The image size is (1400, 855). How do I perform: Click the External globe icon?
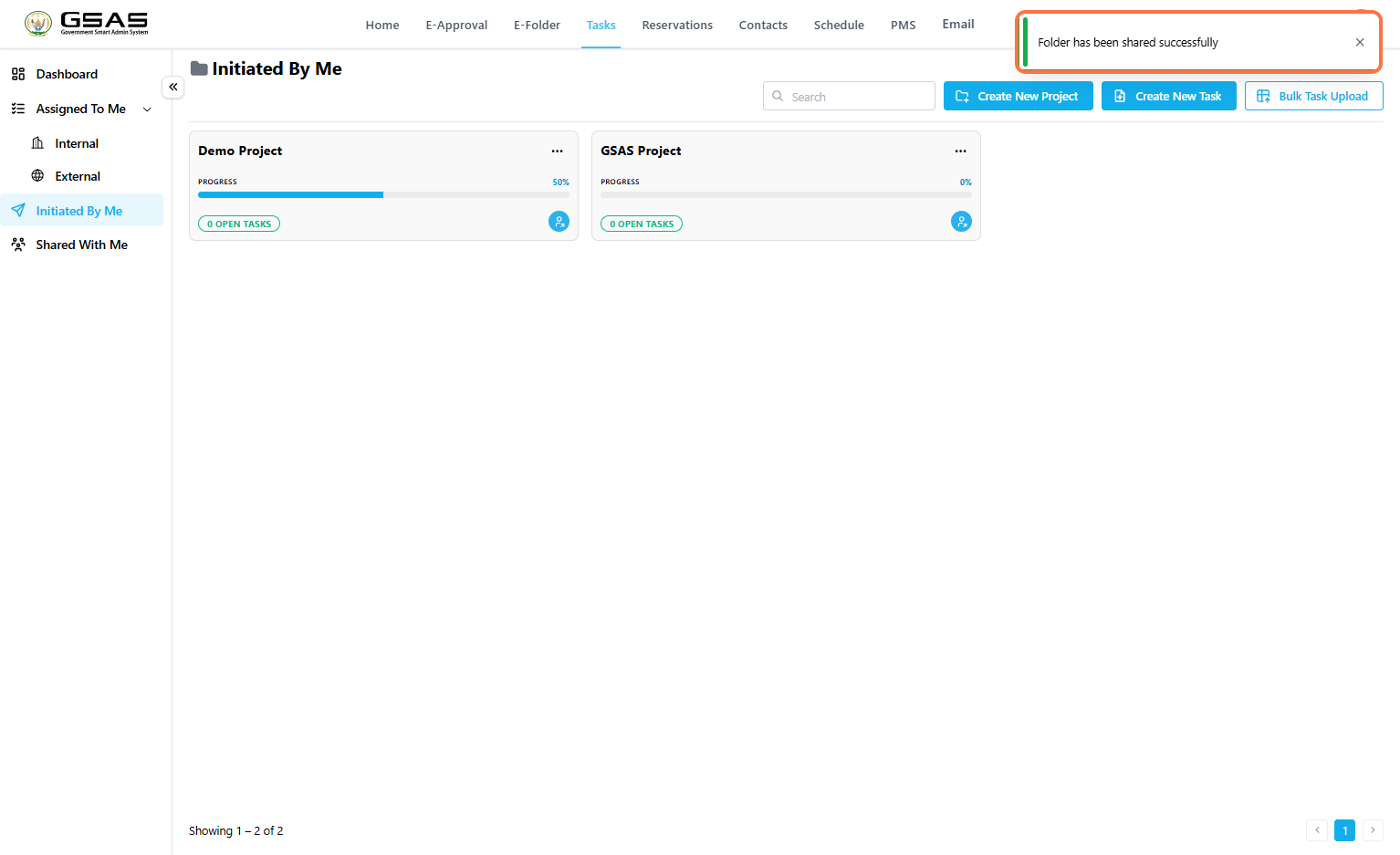pos(37,176)
